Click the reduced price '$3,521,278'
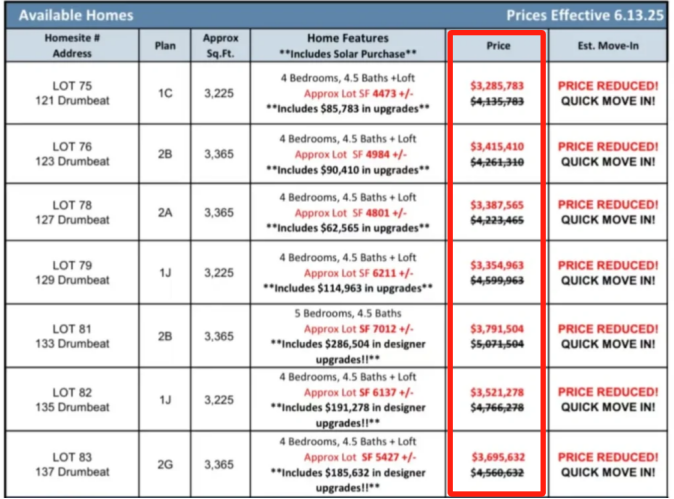This screenshot has height=499, width=674. point(497,392)
